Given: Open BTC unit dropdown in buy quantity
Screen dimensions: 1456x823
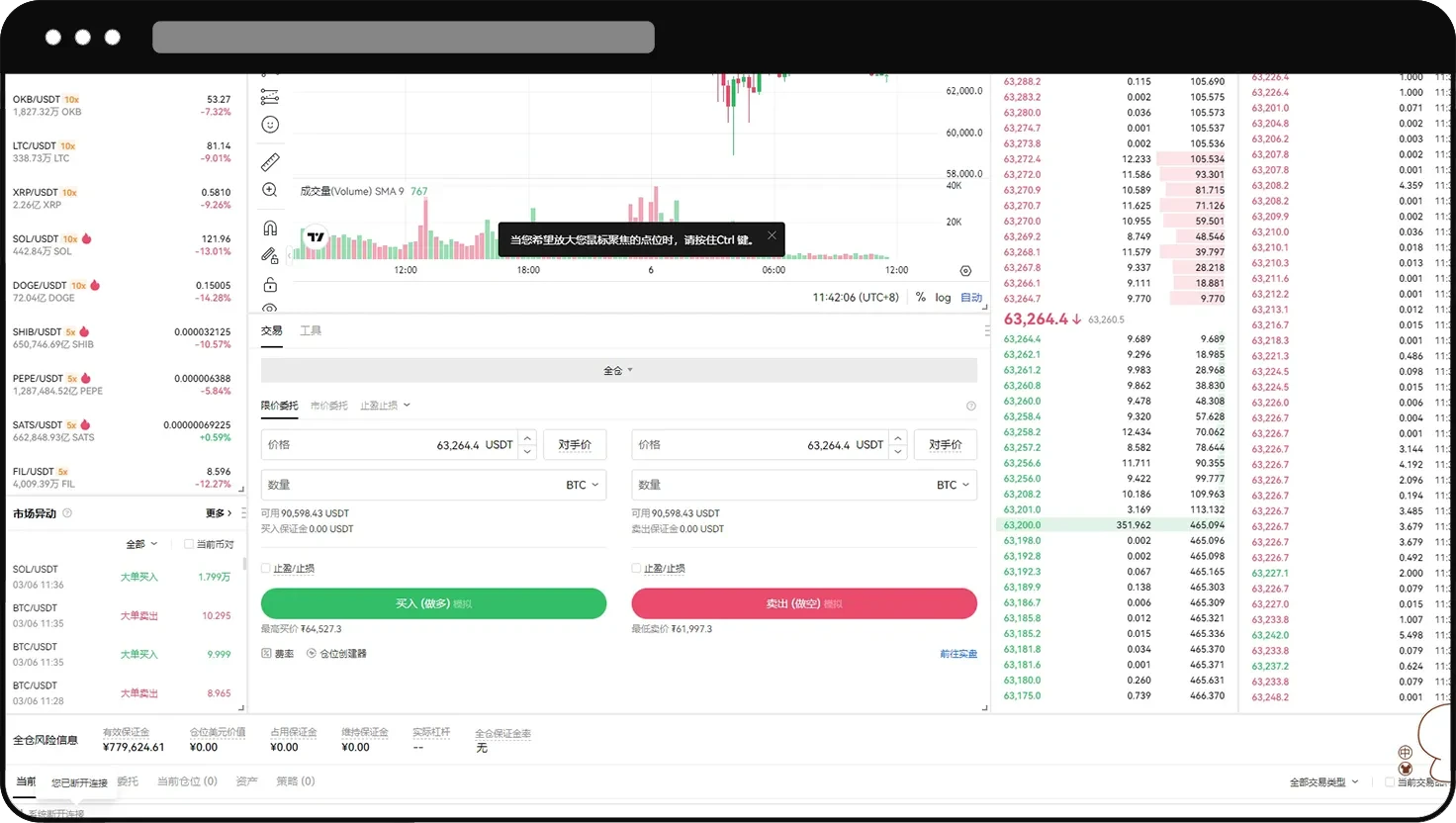Looking at the screenshot, I should click(583, 485).
